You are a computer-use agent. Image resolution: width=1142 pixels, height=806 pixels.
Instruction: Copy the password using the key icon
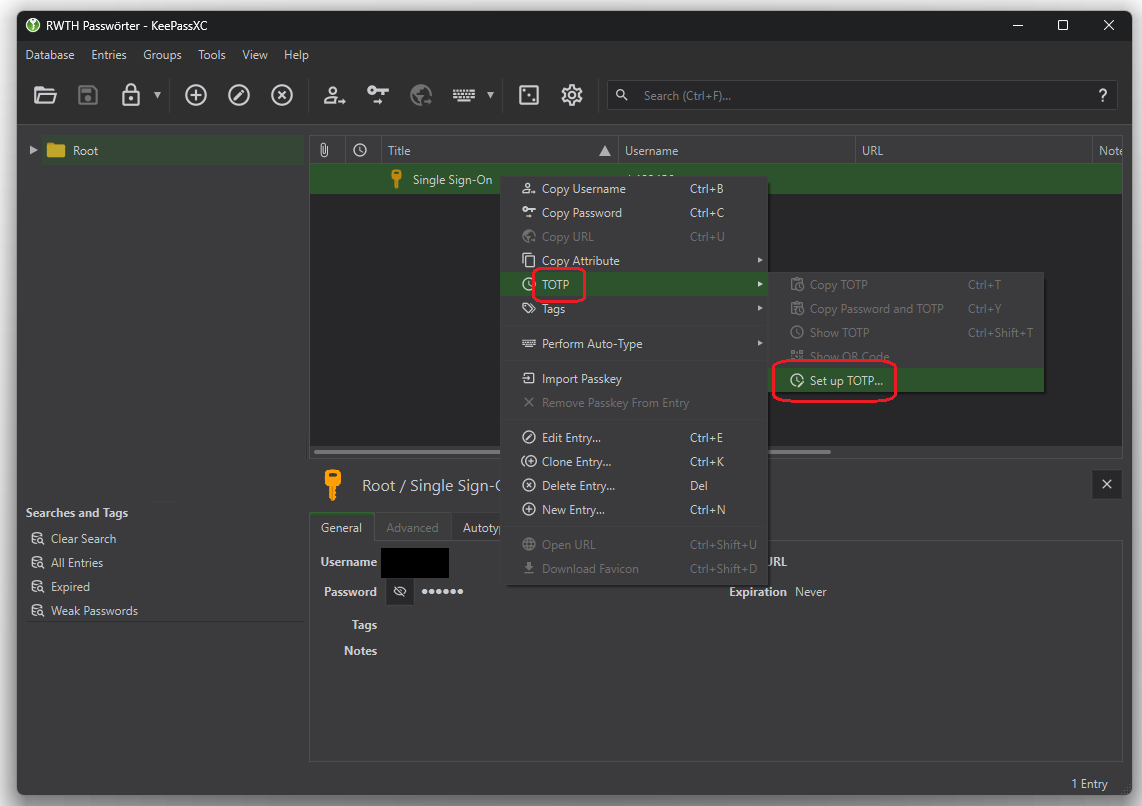click(378, 95)
